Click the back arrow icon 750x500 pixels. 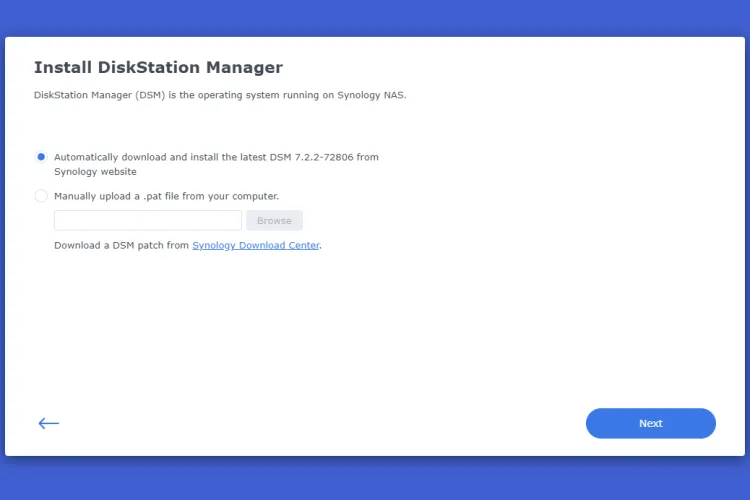(49, 423)
